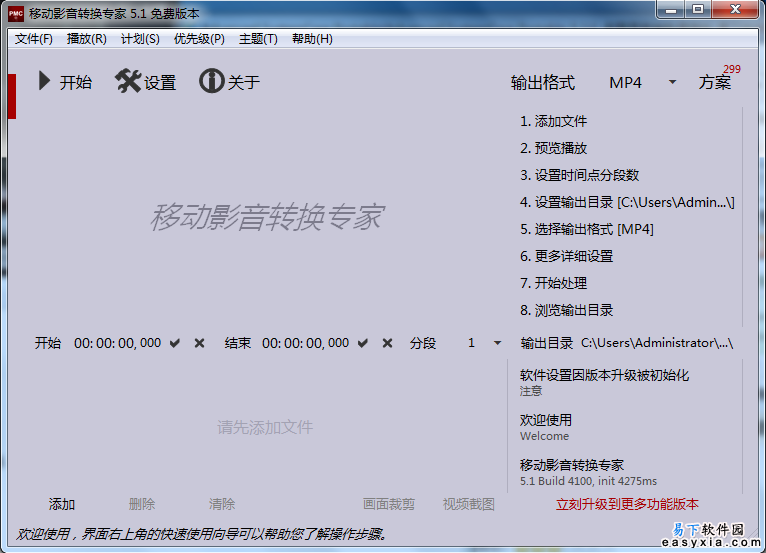This screenshot has width=766, height=553.
Task: Click the Start play arrow icon
Action: click(x=44, y=82)
